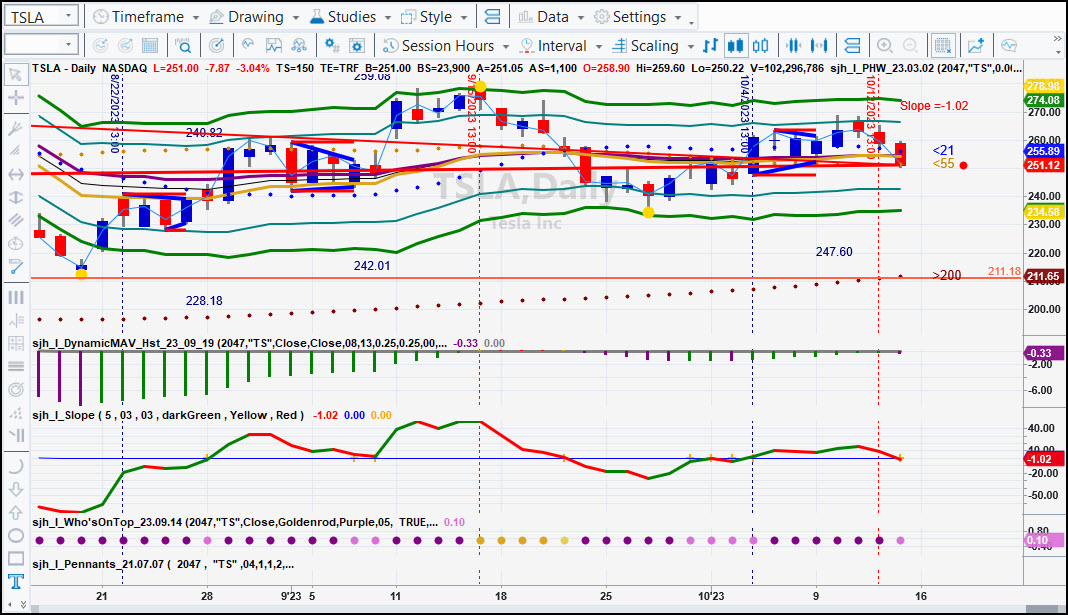Select the trendline drawing tool

pyautogui.click(x=15, y=266)
